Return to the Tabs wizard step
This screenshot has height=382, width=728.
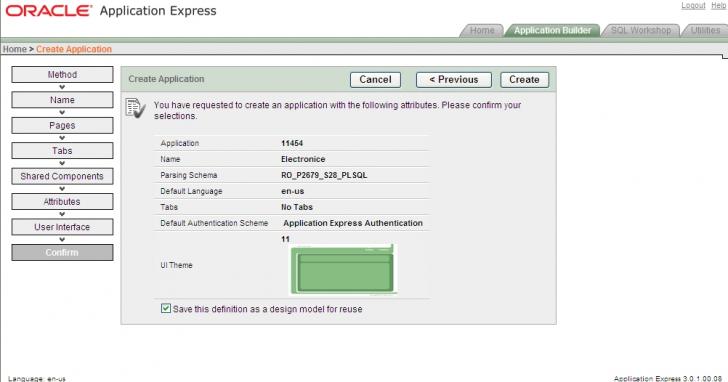click(x=62, y=151)
